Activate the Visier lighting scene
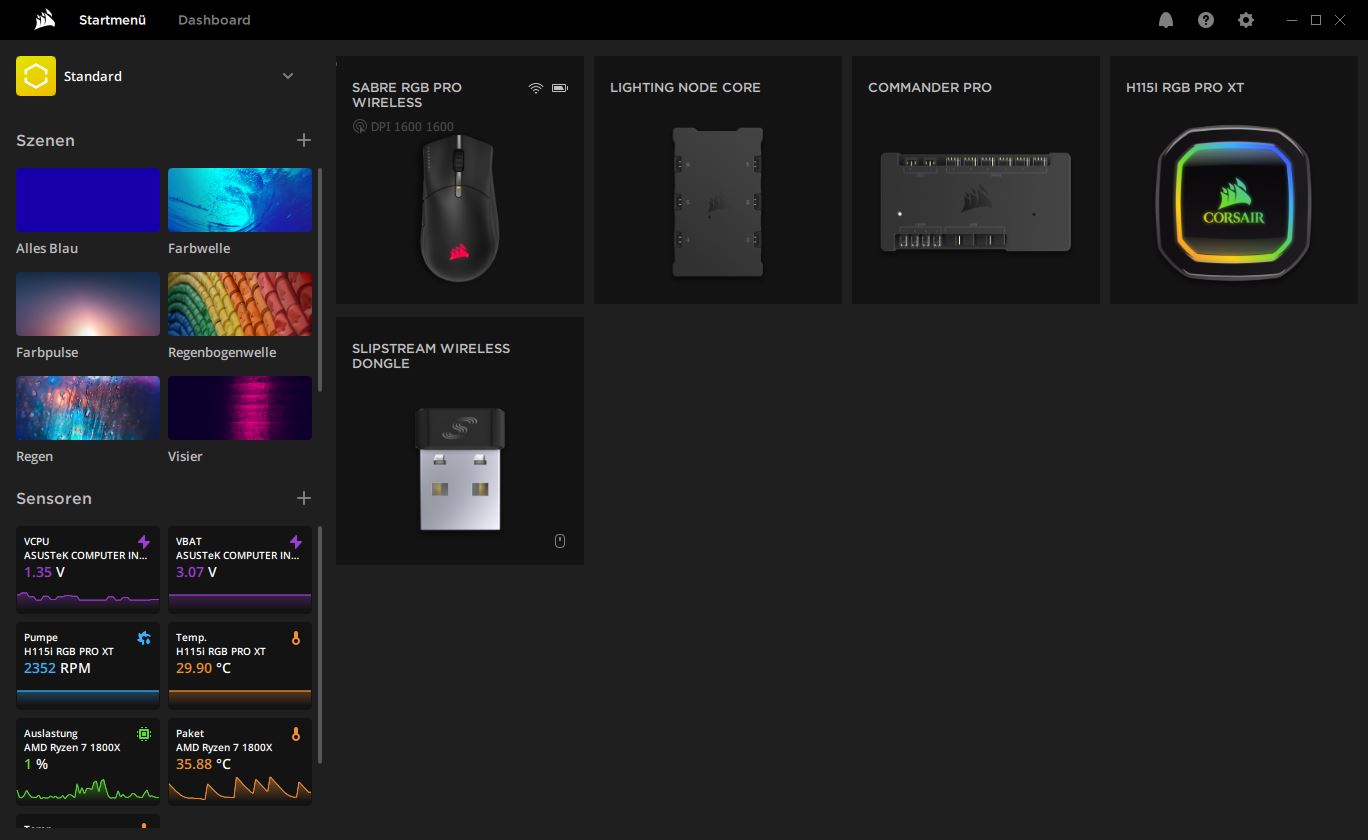 pos(240,408)
